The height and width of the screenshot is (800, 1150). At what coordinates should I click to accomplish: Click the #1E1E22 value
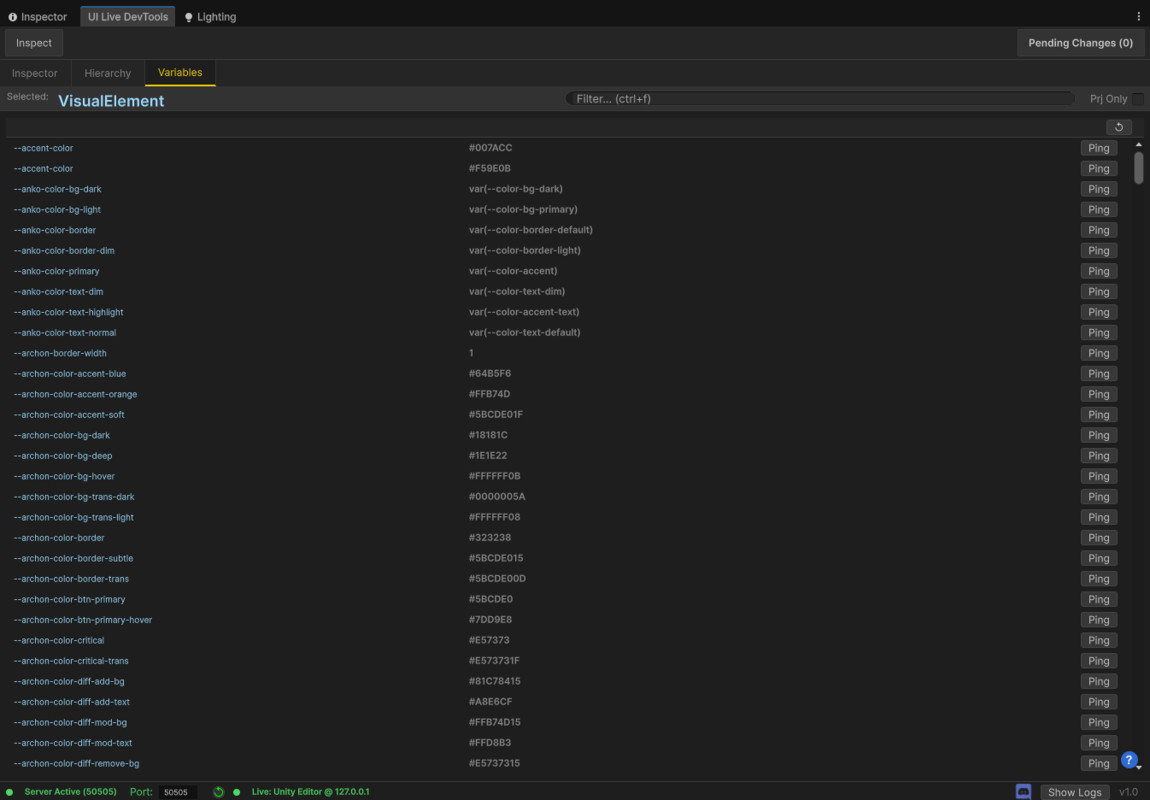488,455
